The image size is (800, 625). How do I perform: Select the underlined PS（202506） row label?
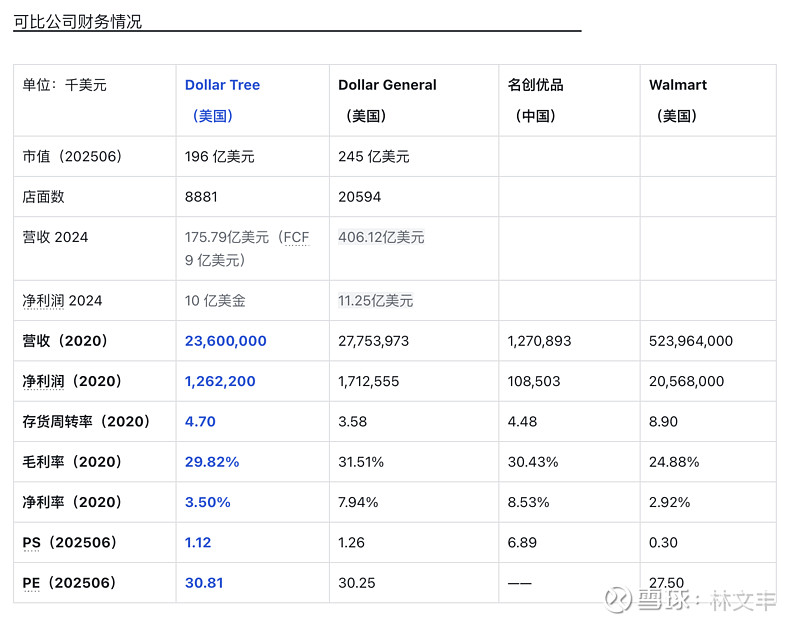tap(69, 542)
